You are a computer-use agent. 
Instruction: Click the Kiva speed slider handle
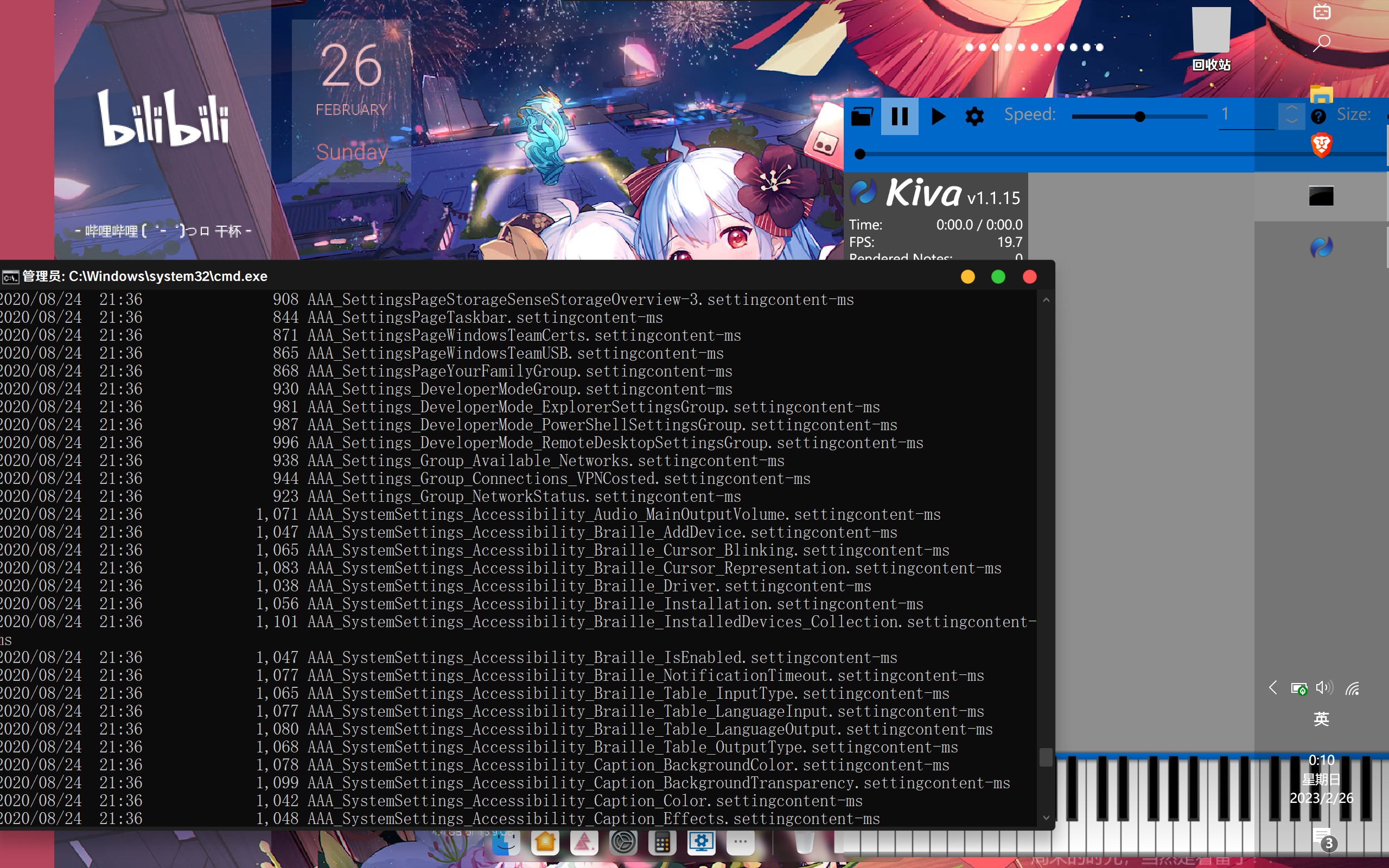1140,117
